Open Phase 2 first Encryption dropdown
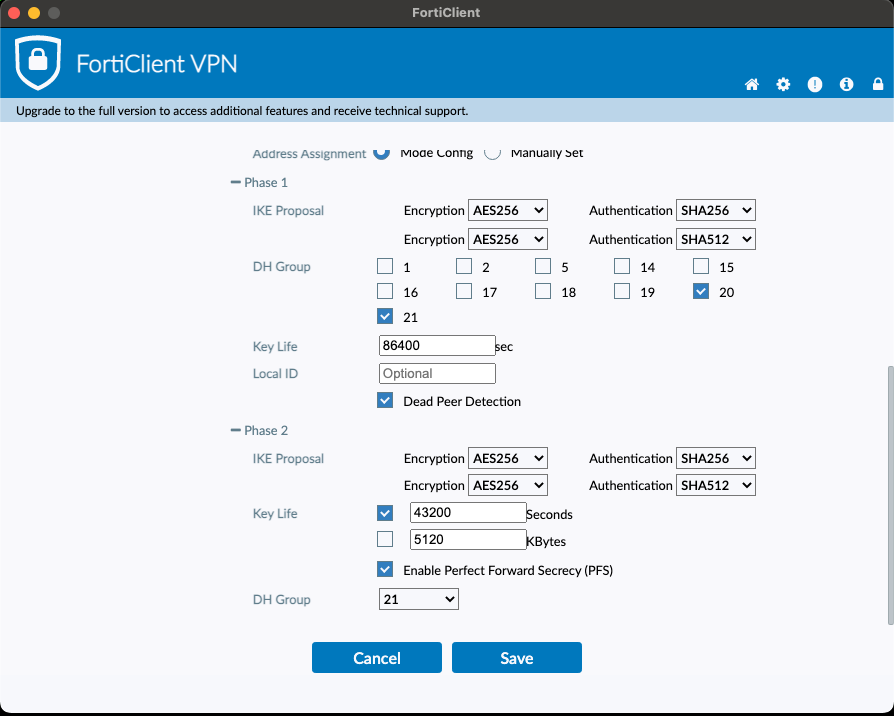The width and height of the screenshot is (894, 716). point(507,458)
